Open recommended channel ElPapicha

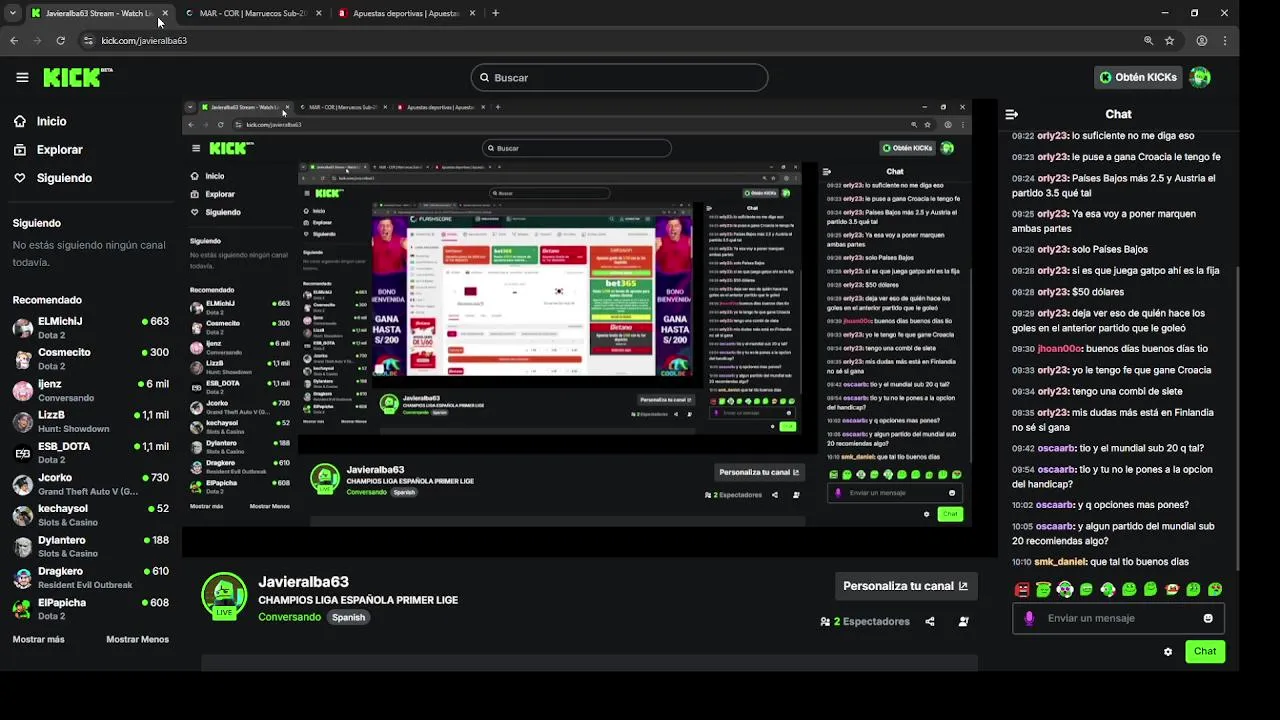[91, 608]
